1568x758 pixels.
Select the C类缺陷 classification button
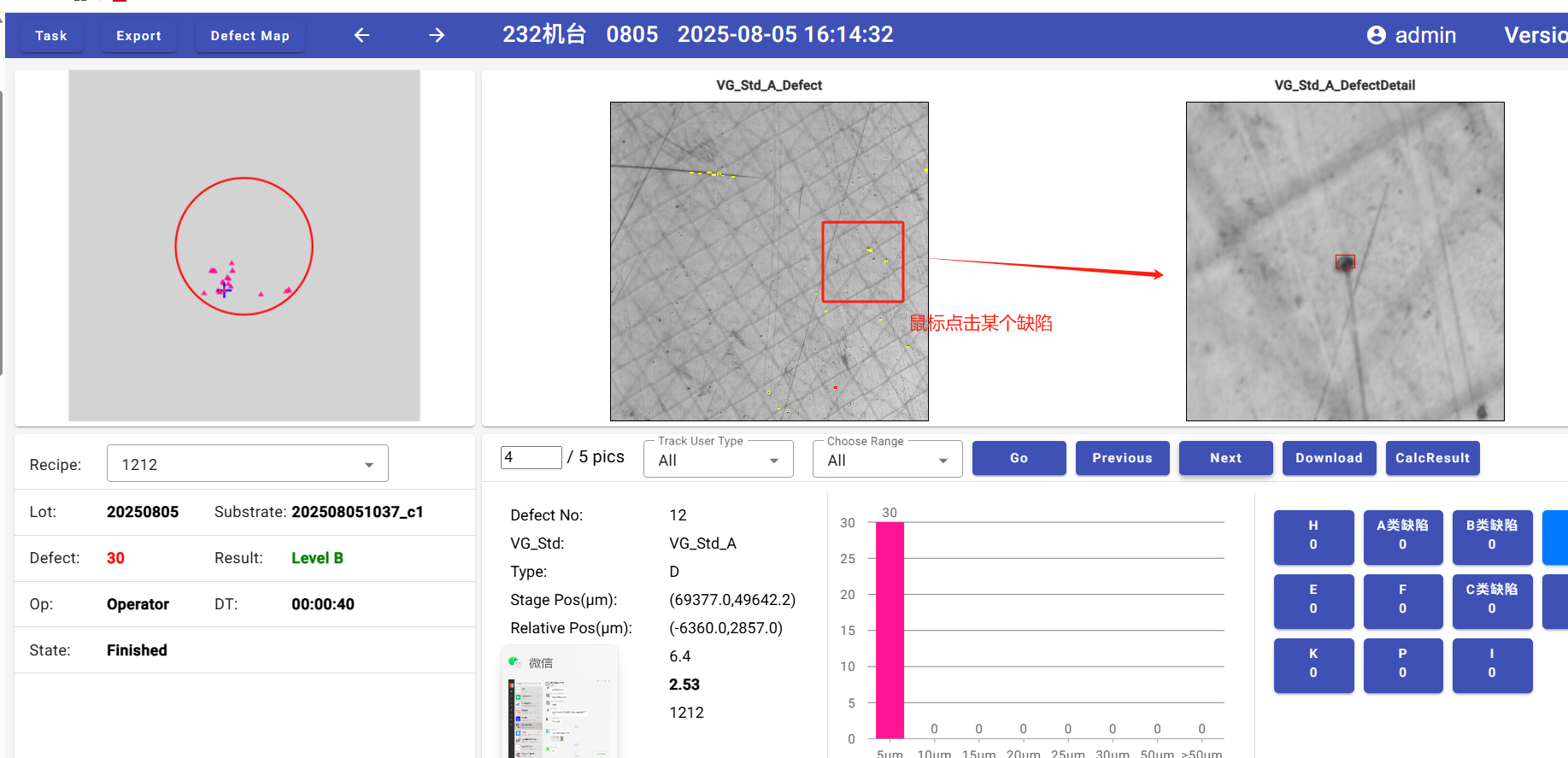tap(1491, 600)
